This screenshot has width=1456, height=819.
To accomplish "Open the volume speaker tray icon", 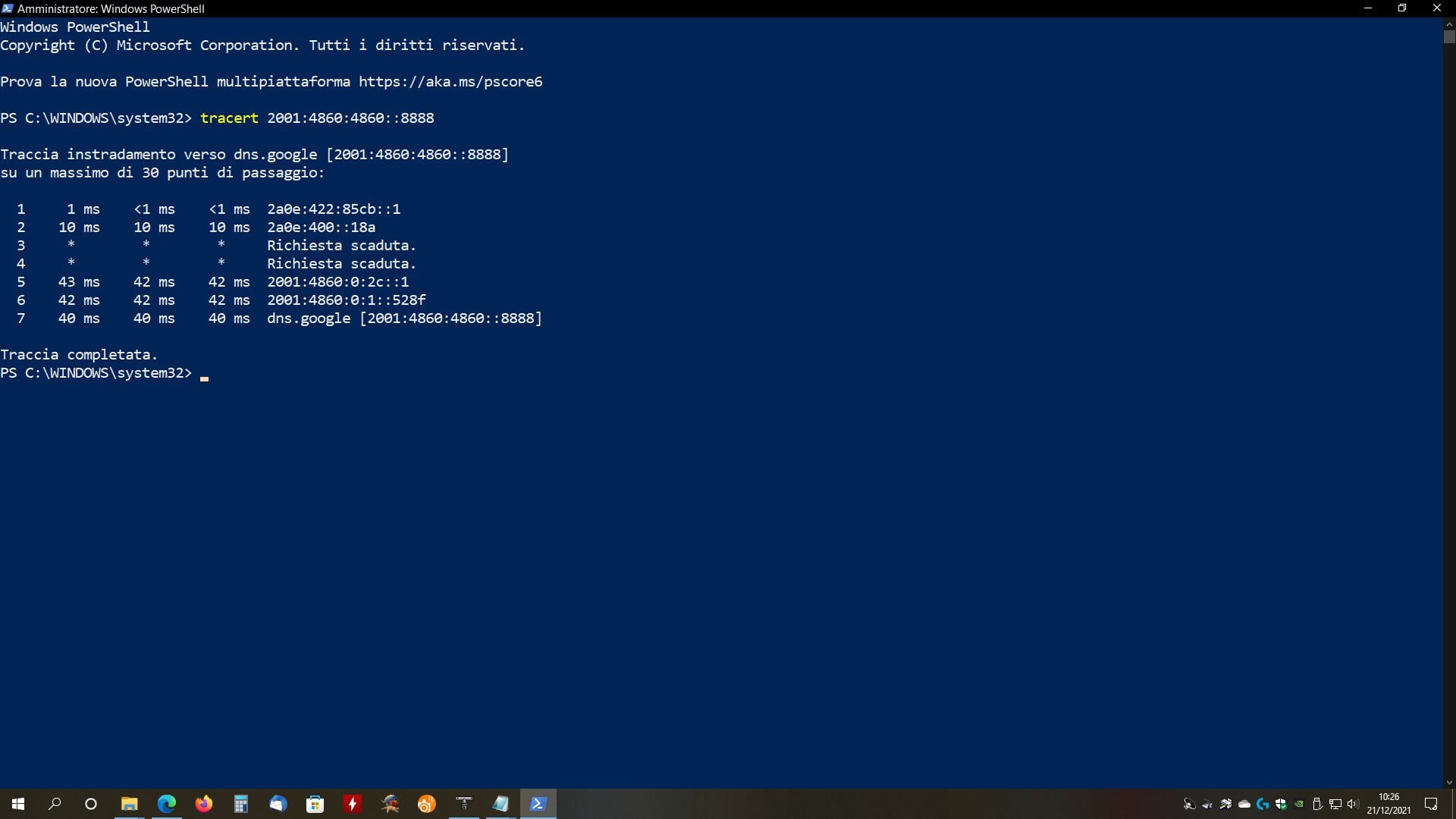I will click(1353, 805).
